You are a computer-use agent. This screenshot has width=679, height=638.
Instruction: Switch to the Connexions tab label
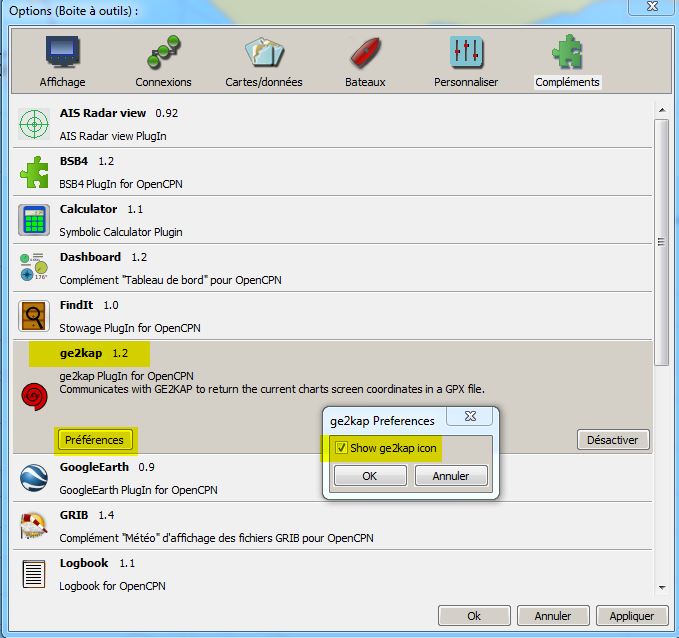(163, 82)
